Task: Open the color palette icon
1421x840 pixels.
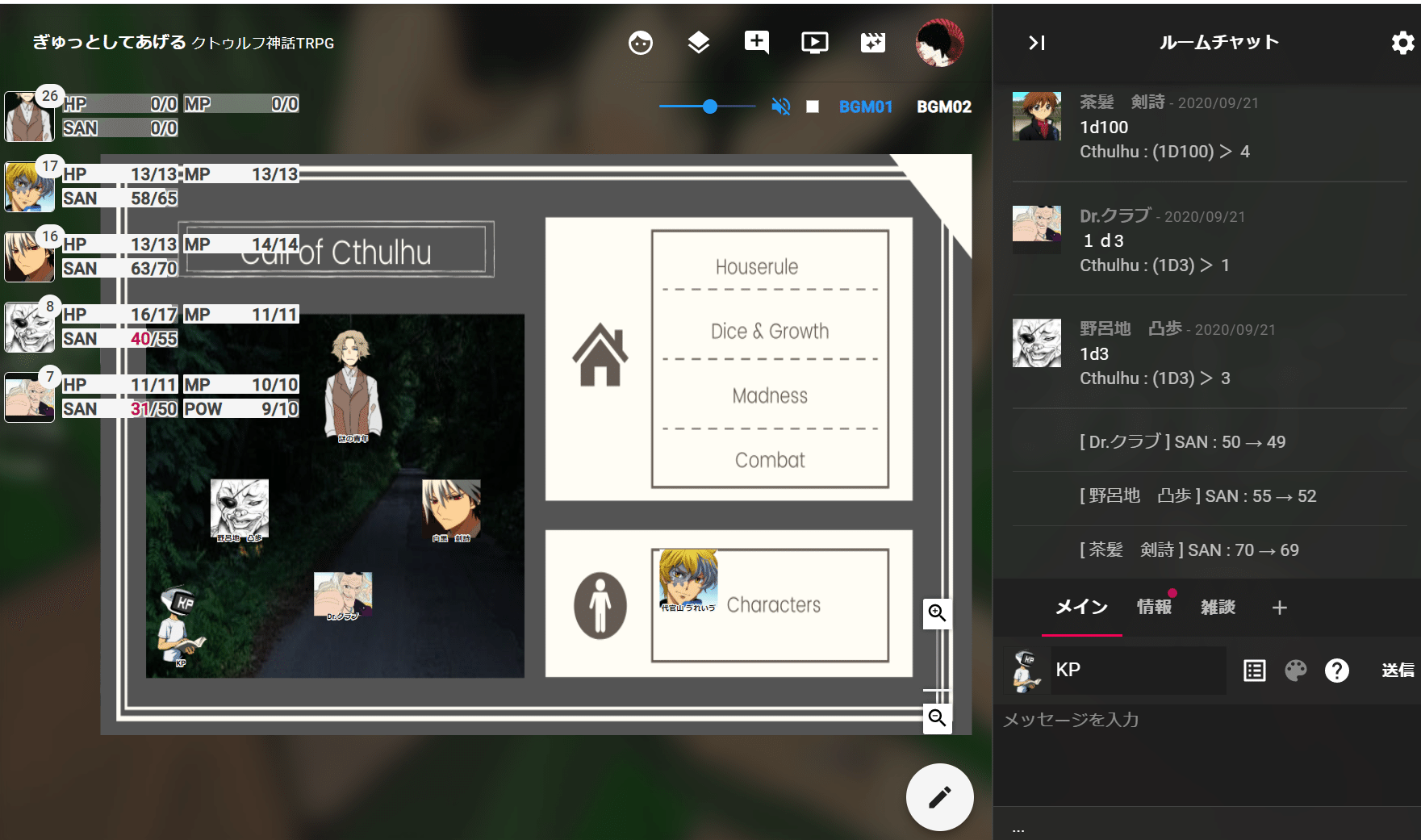Action: click(x=1296, y=671)
